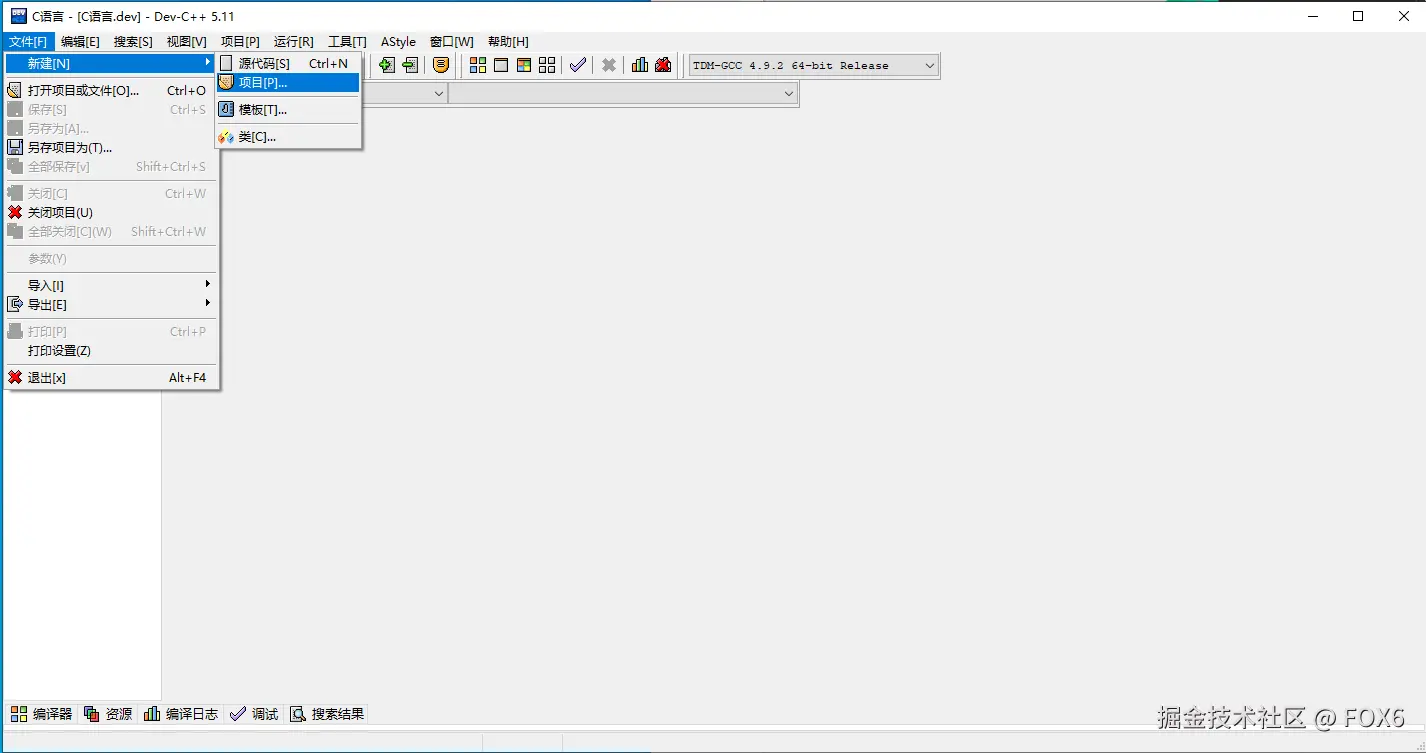Screen dimensions: 1426x753
Task: Switch to the 资源 bottom tab
Action: (x=107, y=714)
